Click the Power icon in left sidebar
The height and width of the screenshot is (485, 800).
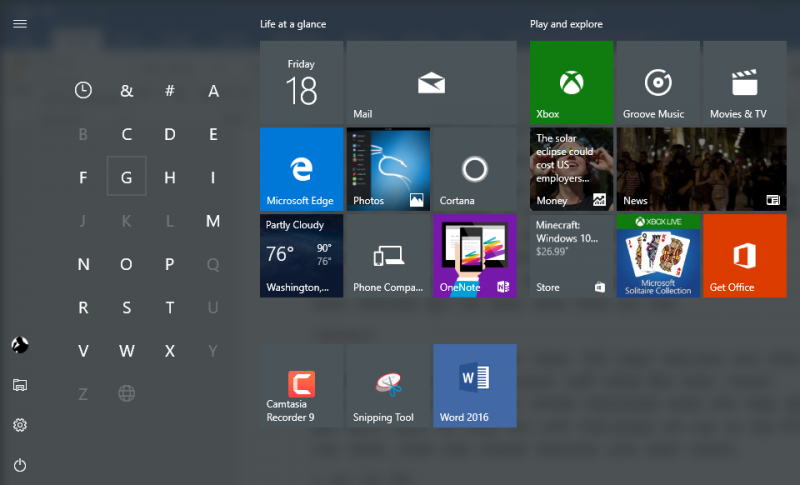click(x=20, y=465)
